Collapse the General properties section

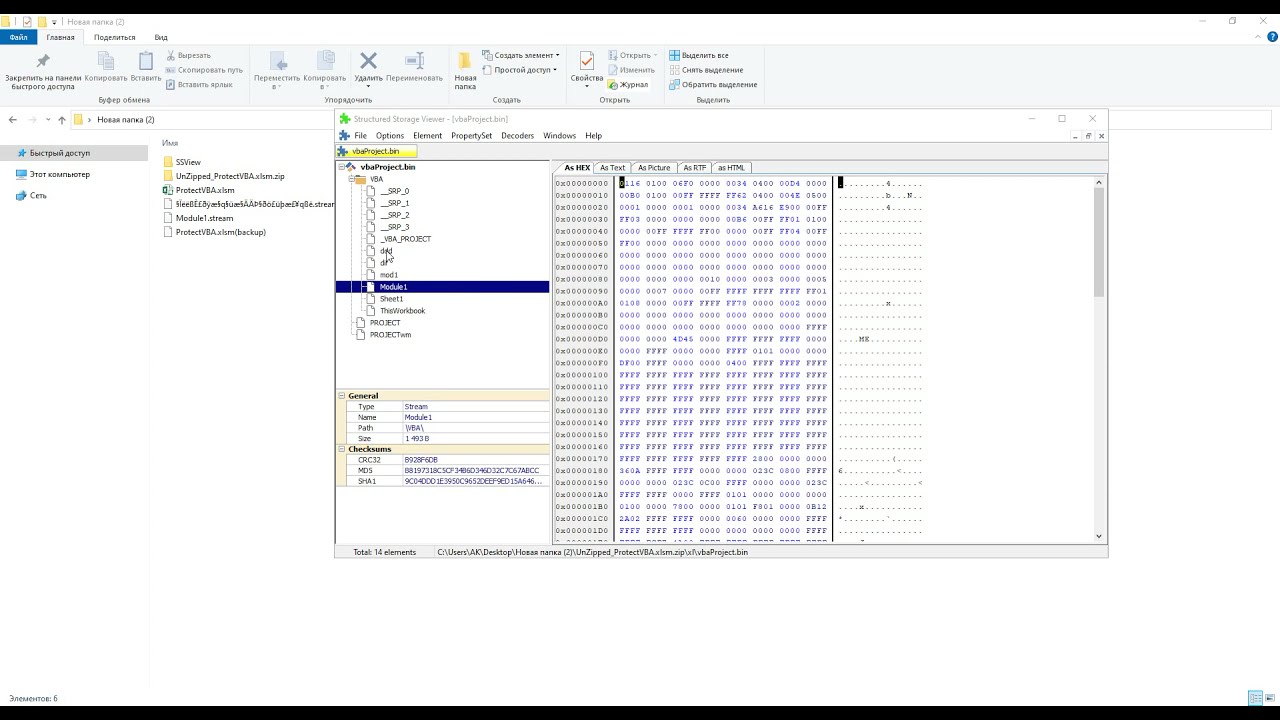tap(341, 396)
